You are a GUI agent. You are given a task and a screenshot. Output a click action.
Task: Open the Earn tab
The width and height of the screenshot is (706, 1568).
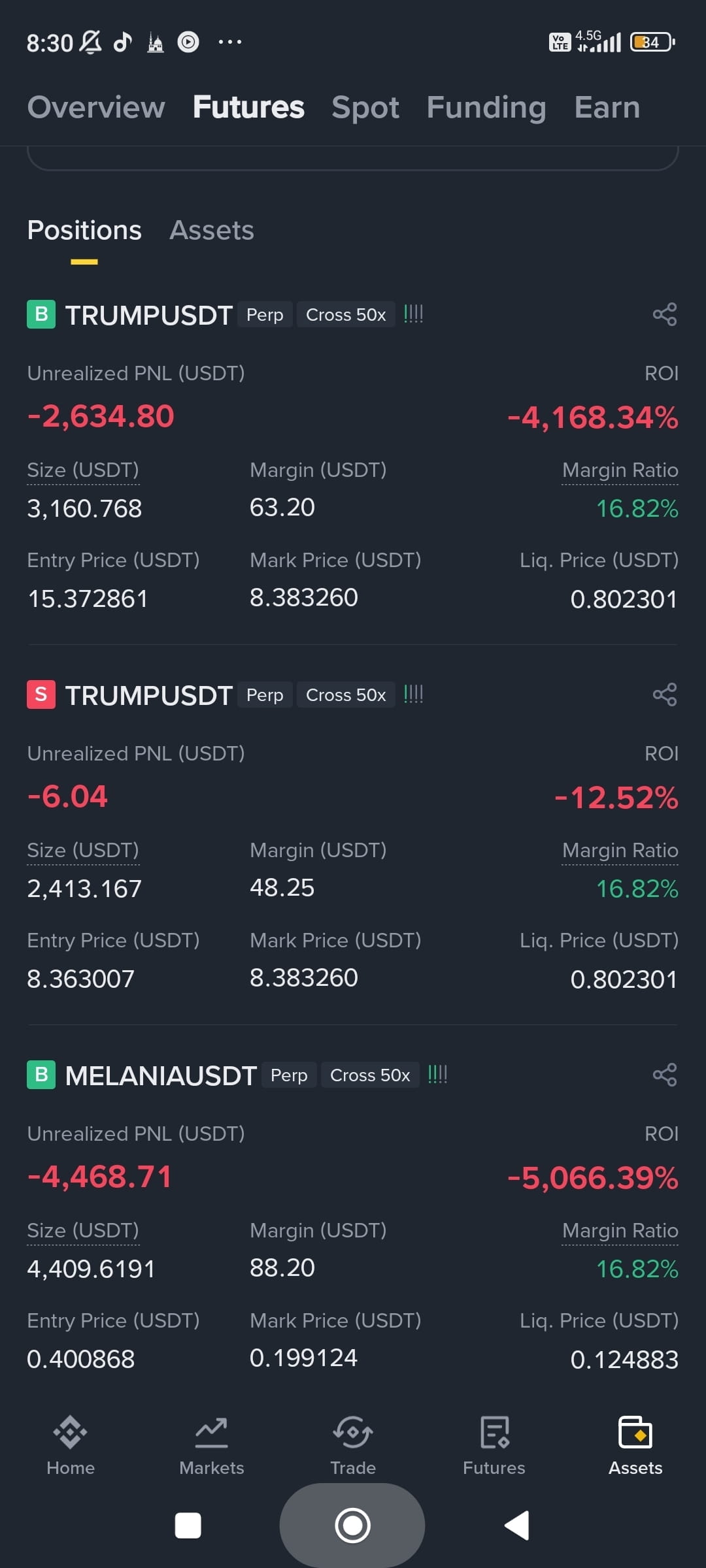pos(607,107)
